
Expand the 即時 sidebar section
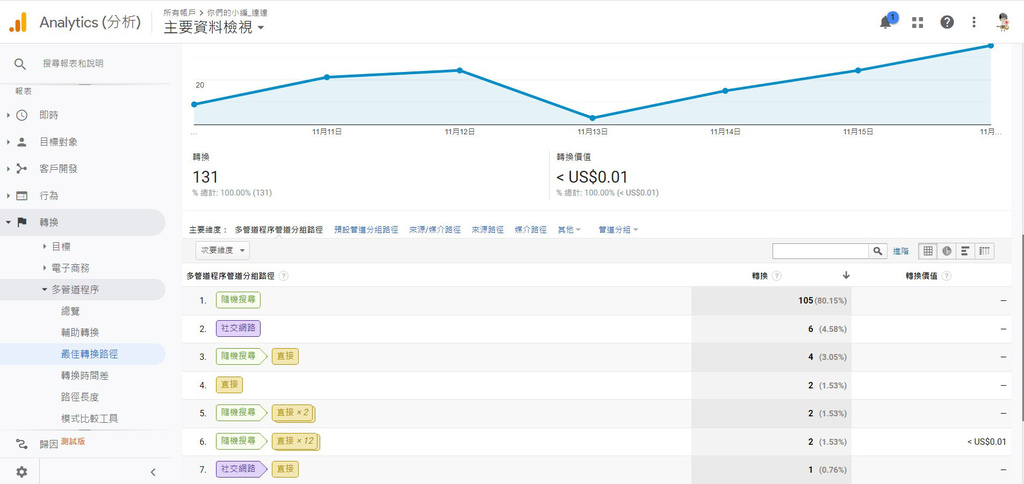(8, 115)
